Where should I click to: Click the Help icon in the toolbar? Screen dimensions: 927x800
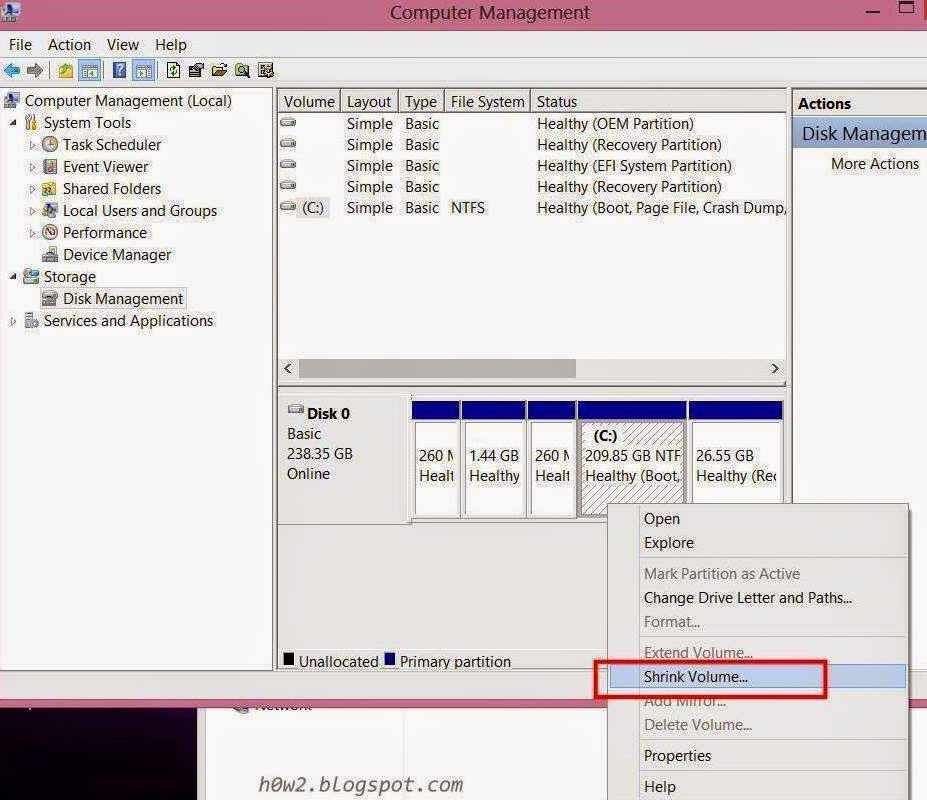[x=118, y=70]
